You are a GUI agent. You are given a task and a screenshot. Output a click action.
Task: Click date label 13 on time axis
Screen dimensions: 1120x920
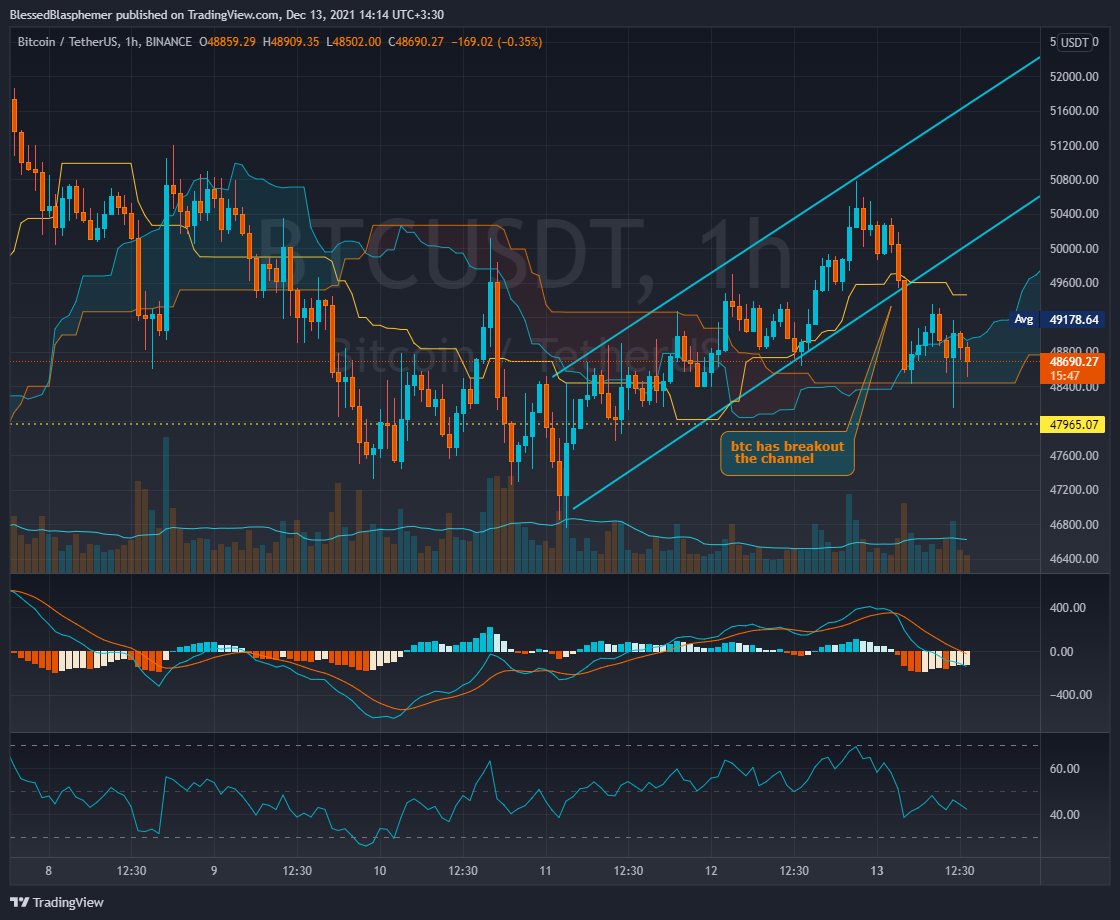point(877,871)
